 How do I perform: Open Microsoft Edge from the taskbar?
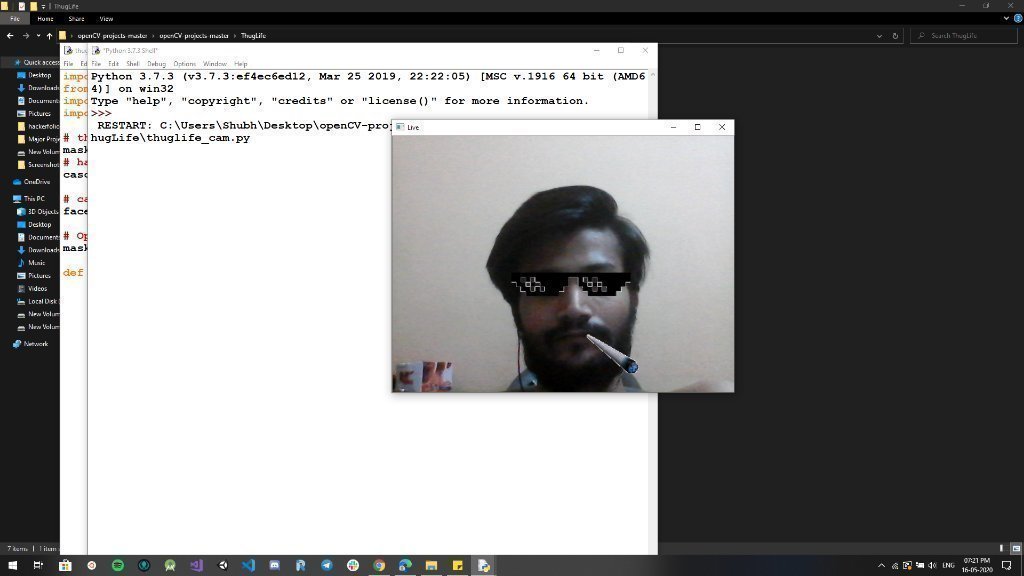point(404,566)
